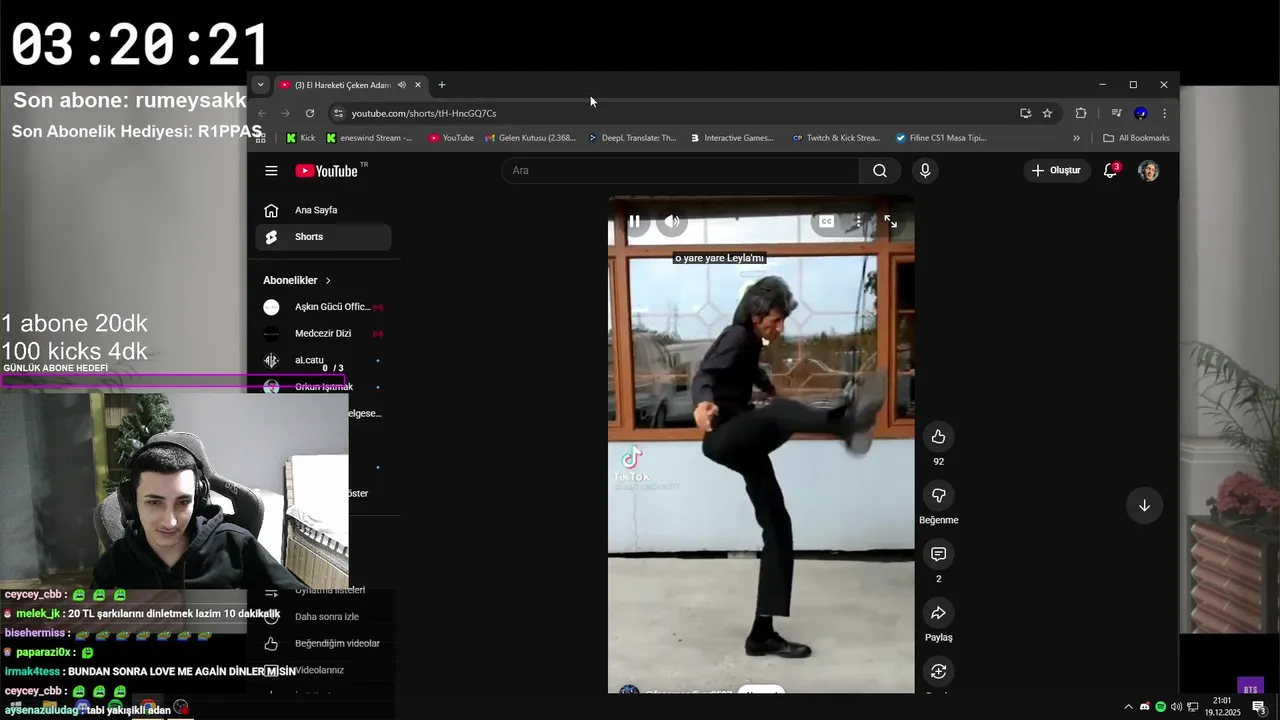
Task: Open the All Bookmarks folder
Action: [1136, 138]
